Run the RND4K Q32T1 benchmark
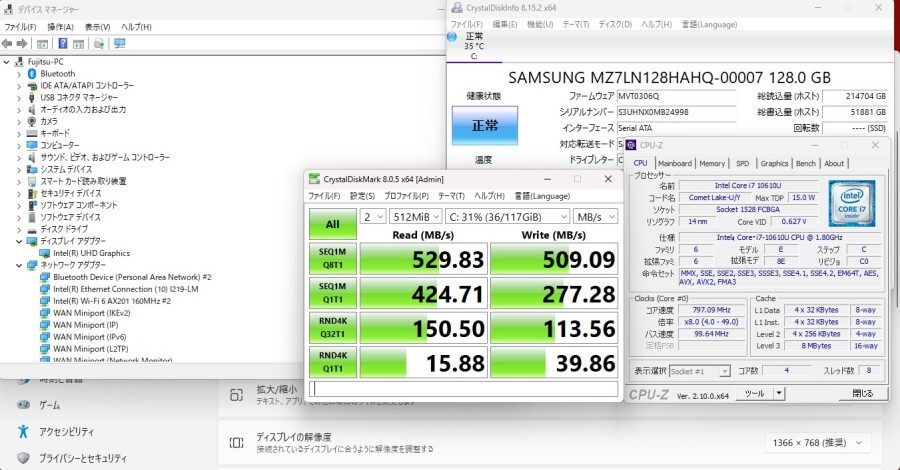The image size is (900, 470). click(333, 327)
